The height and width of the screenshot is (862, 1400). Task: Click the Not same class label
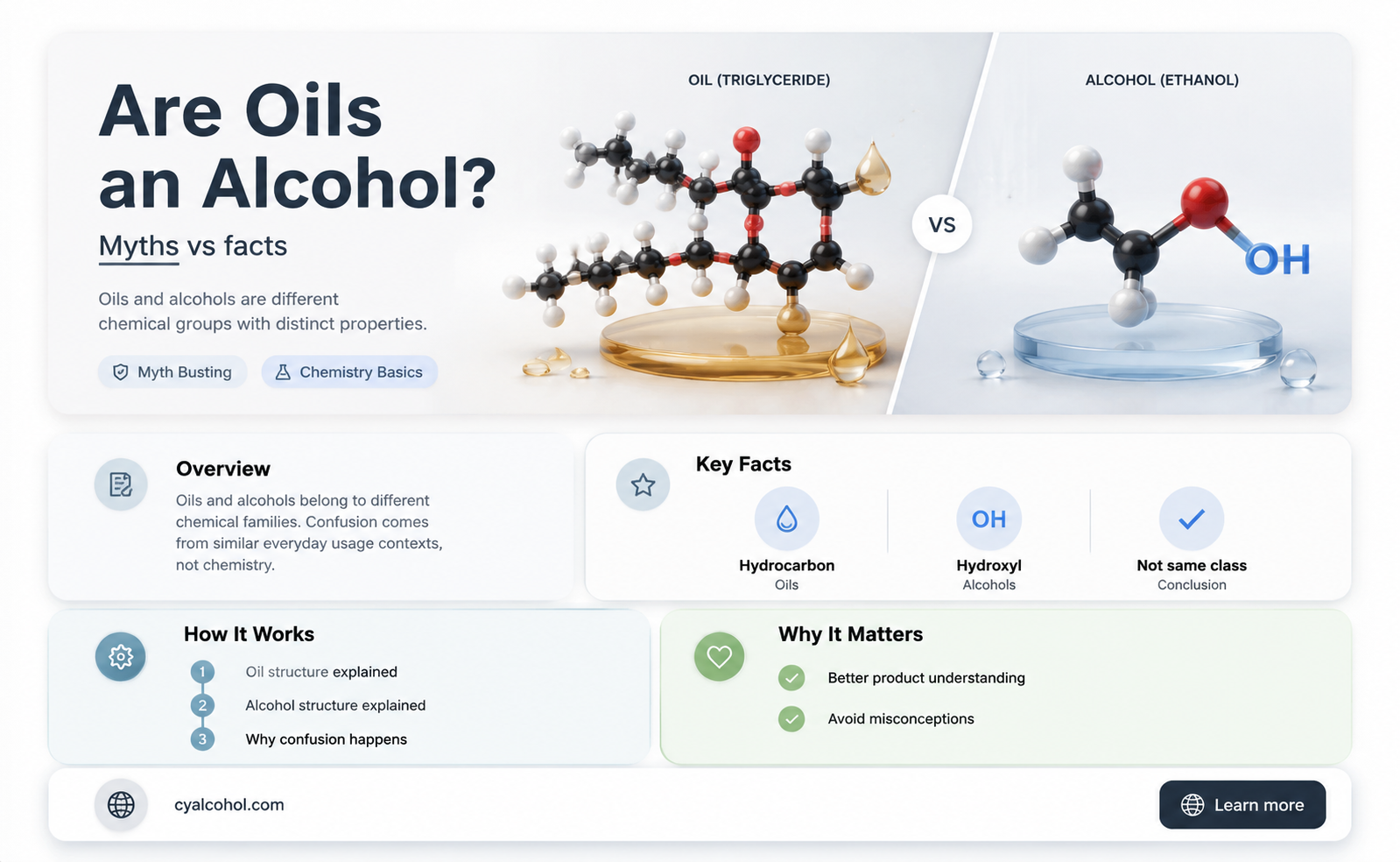pyautogui.click(x=1192, y=566)
